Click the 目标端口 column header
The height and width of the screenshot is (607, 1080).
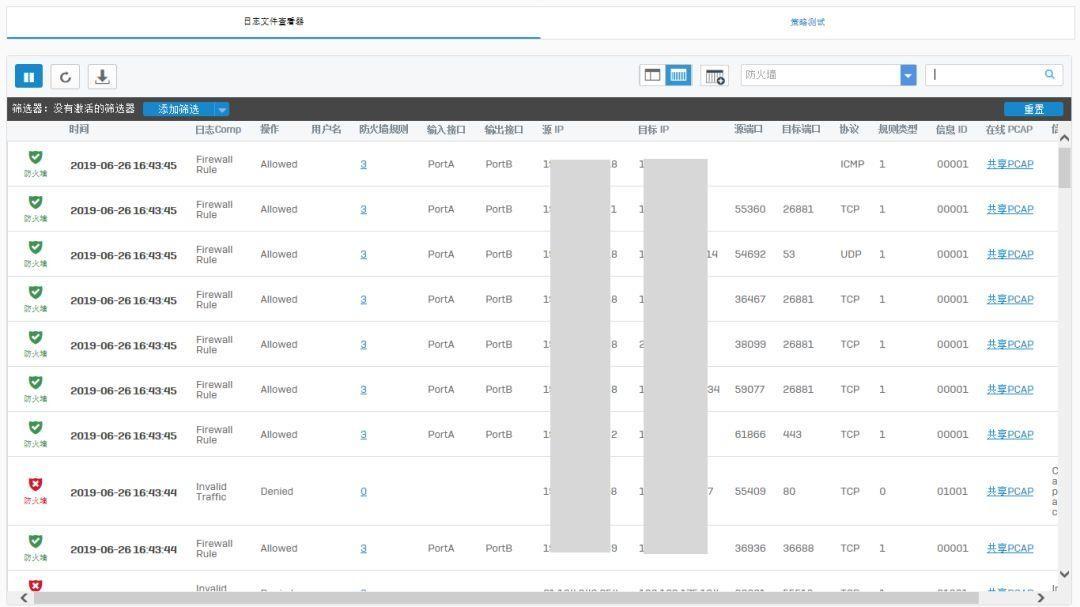(x=800, y=129)
